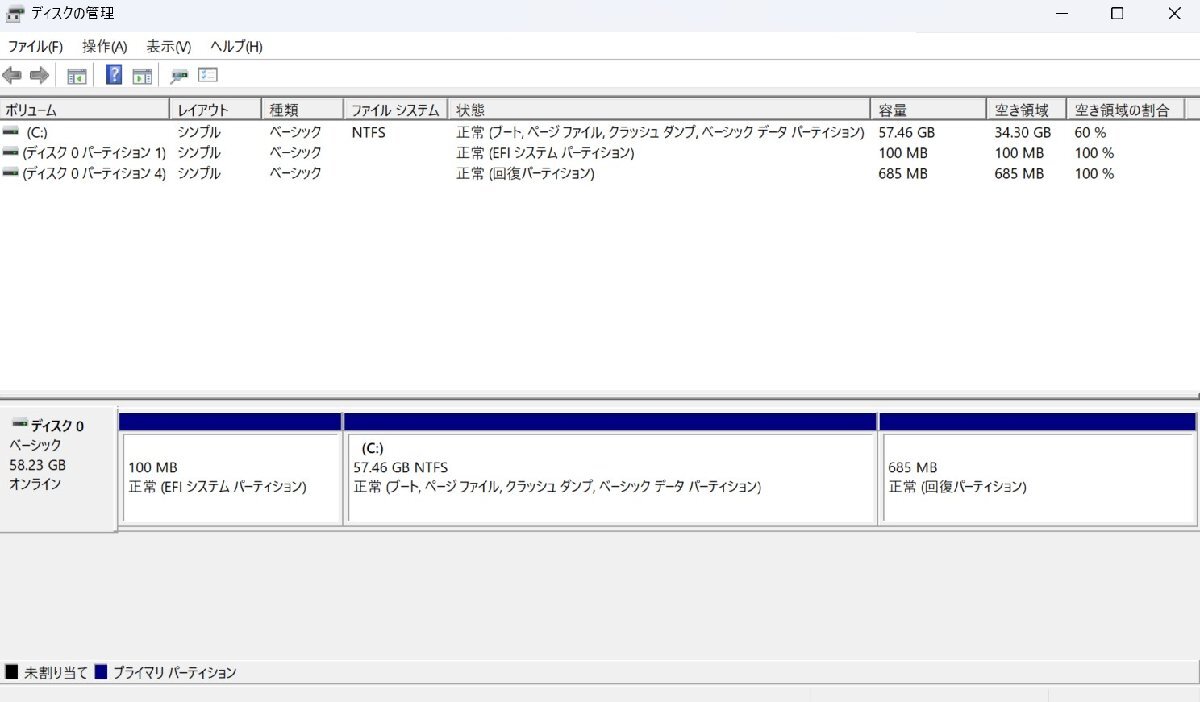Click the blue プライマリ パーティション legend swatch
Image resolution: width=1200 pixels, height=702 pixels.
tap(99, 672)
